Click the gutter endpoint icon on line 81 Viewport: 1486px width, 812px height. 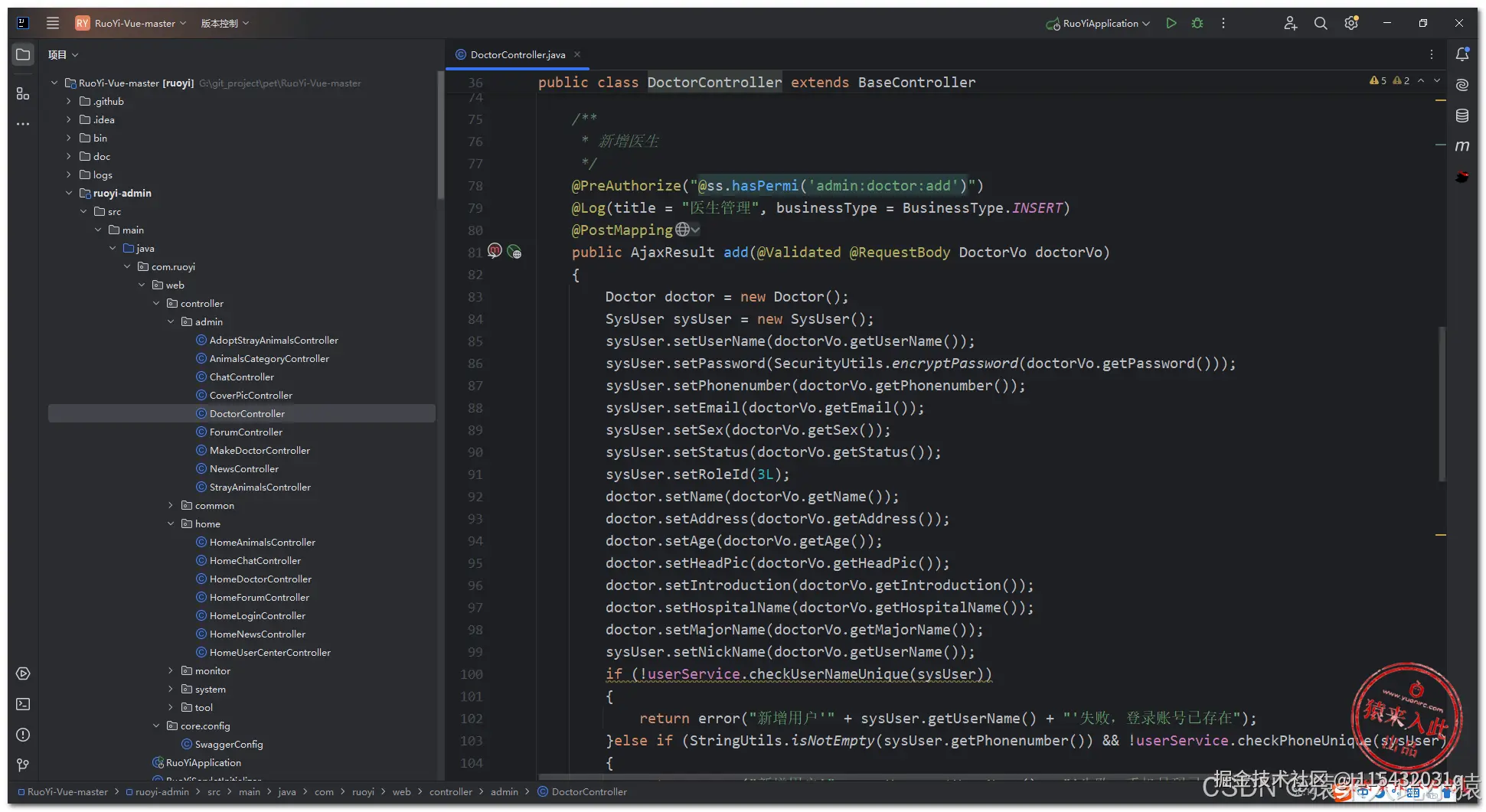(x=514, y=252)
